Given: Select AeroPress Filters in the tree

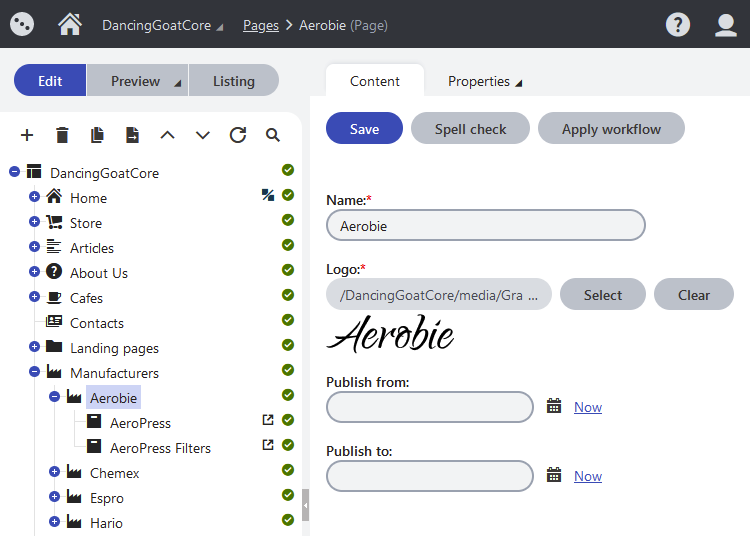Looking at the screenshot, I should pyautogui.click(x=160, y=448).
